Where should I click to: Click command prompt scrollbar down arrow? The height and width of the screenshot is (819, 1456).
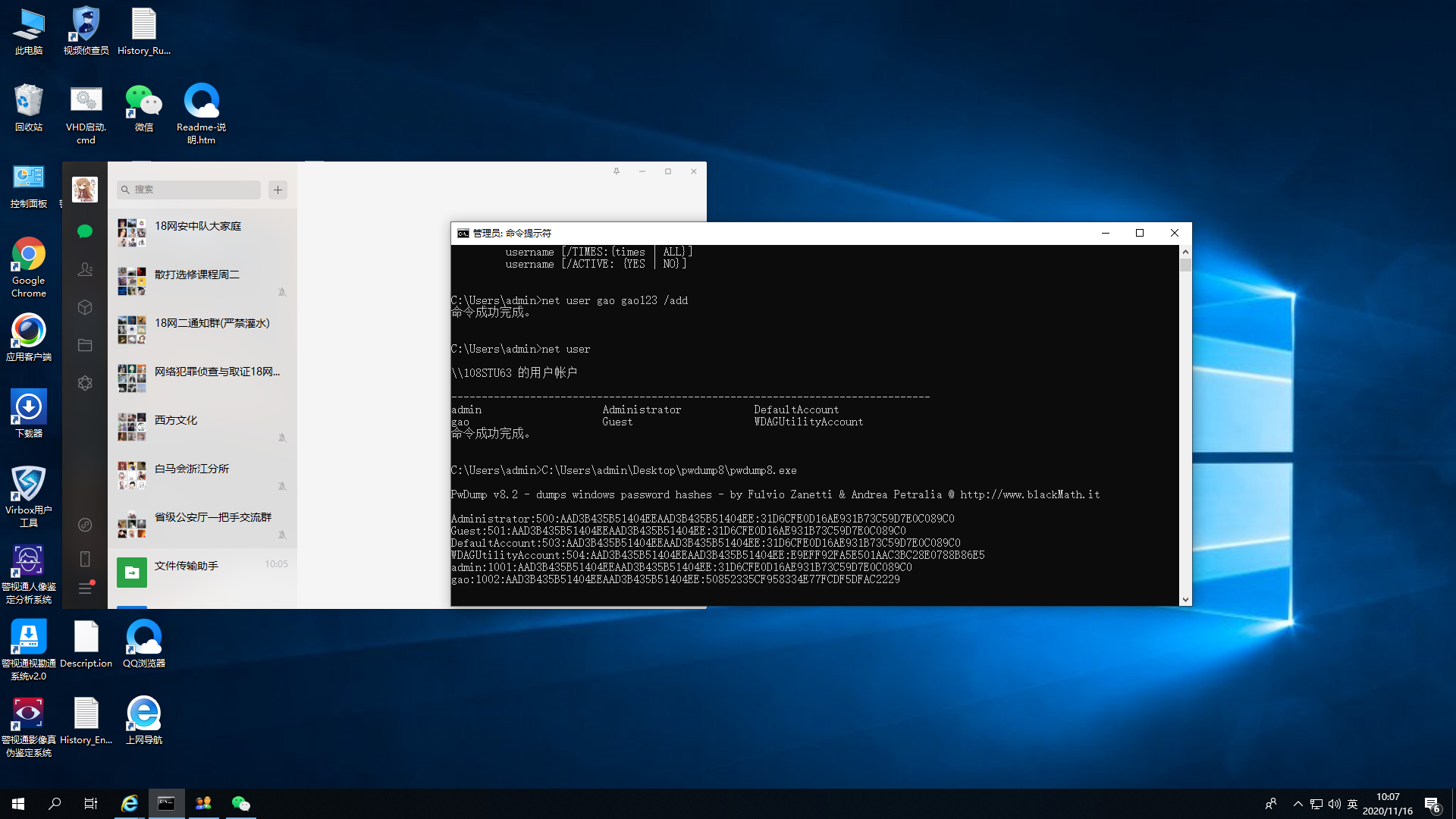[x=1185, y=599]
